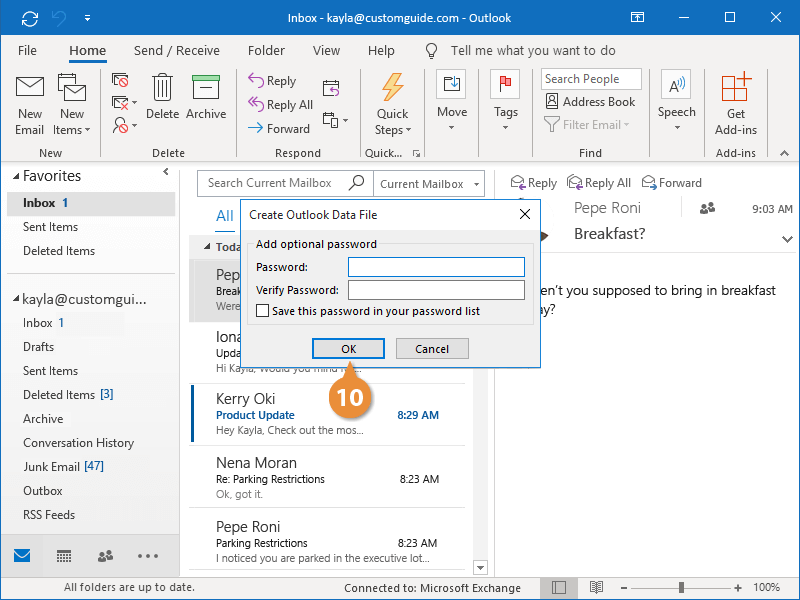Open the Customize Quick Access Toolbar arrow
The height and width of the screenshot is (600, 800).
[x=88, y=18]
